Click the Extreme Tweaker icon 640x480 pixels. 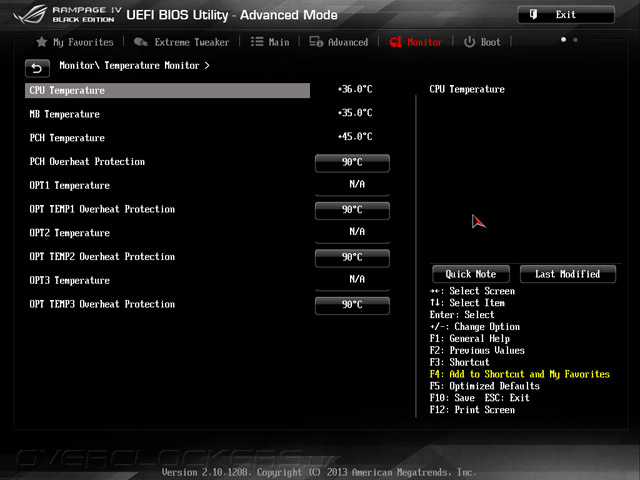(141, 42)
